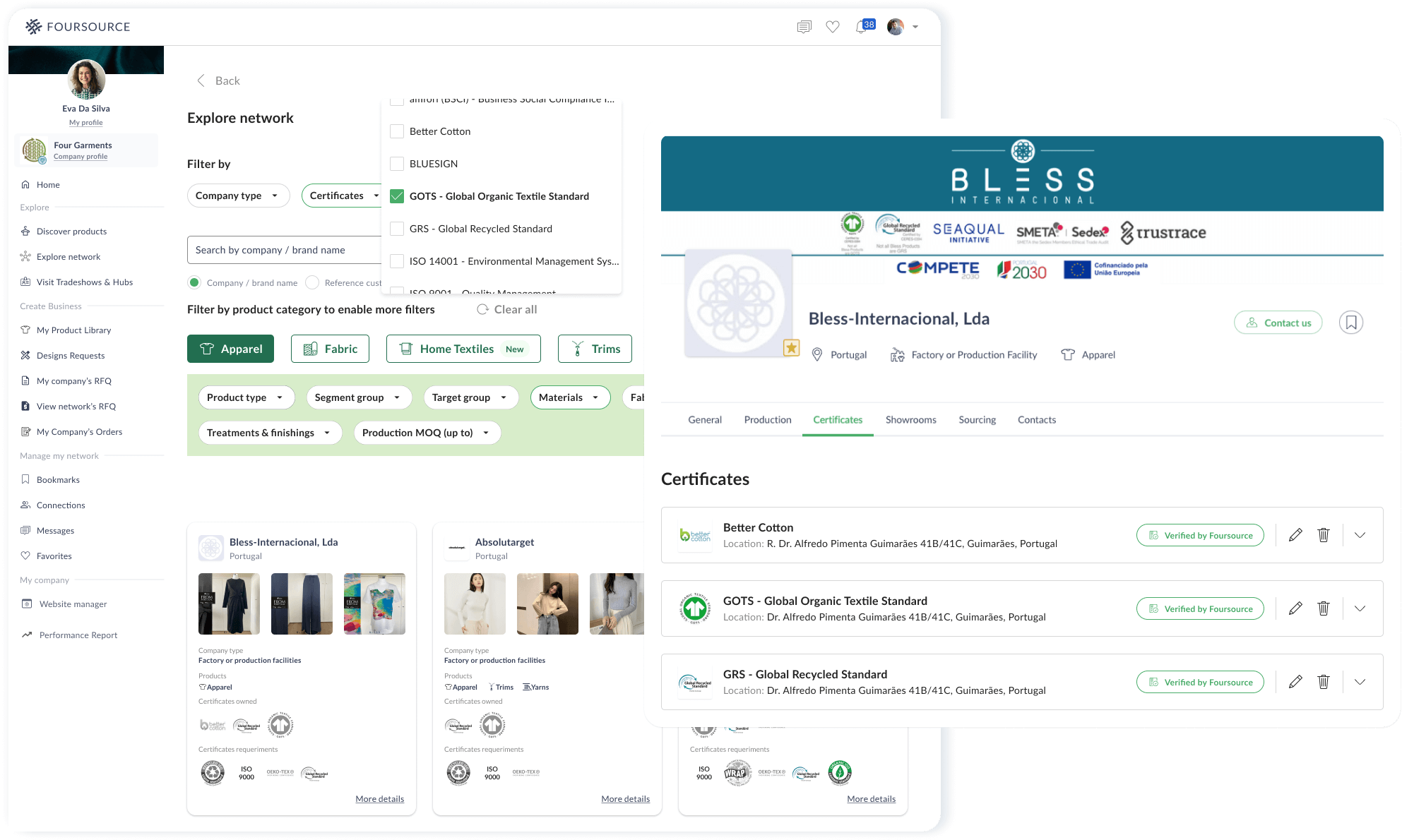Open notifications bell with 38 badge
Viewport: 1402px width, 840px height.
coord(865,26)
